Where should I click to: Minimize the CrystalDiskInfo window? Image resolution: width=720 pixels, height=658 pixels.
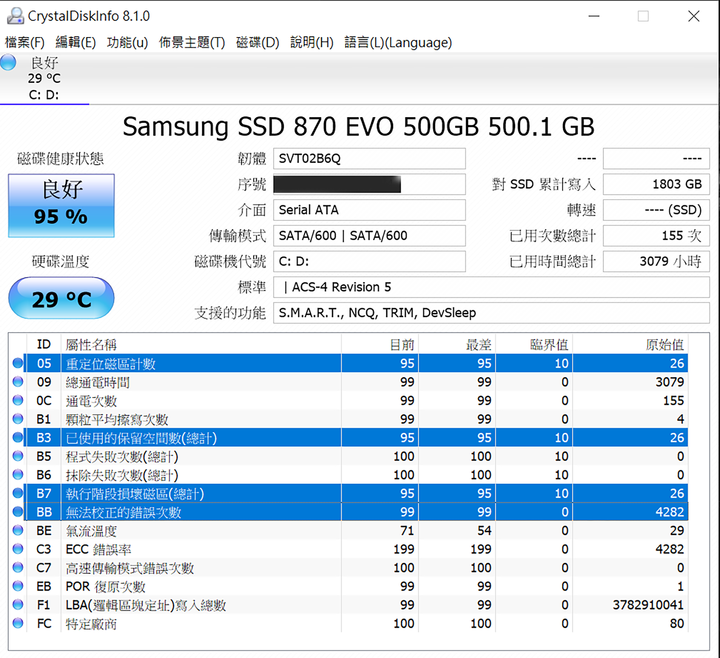point(594,16)
